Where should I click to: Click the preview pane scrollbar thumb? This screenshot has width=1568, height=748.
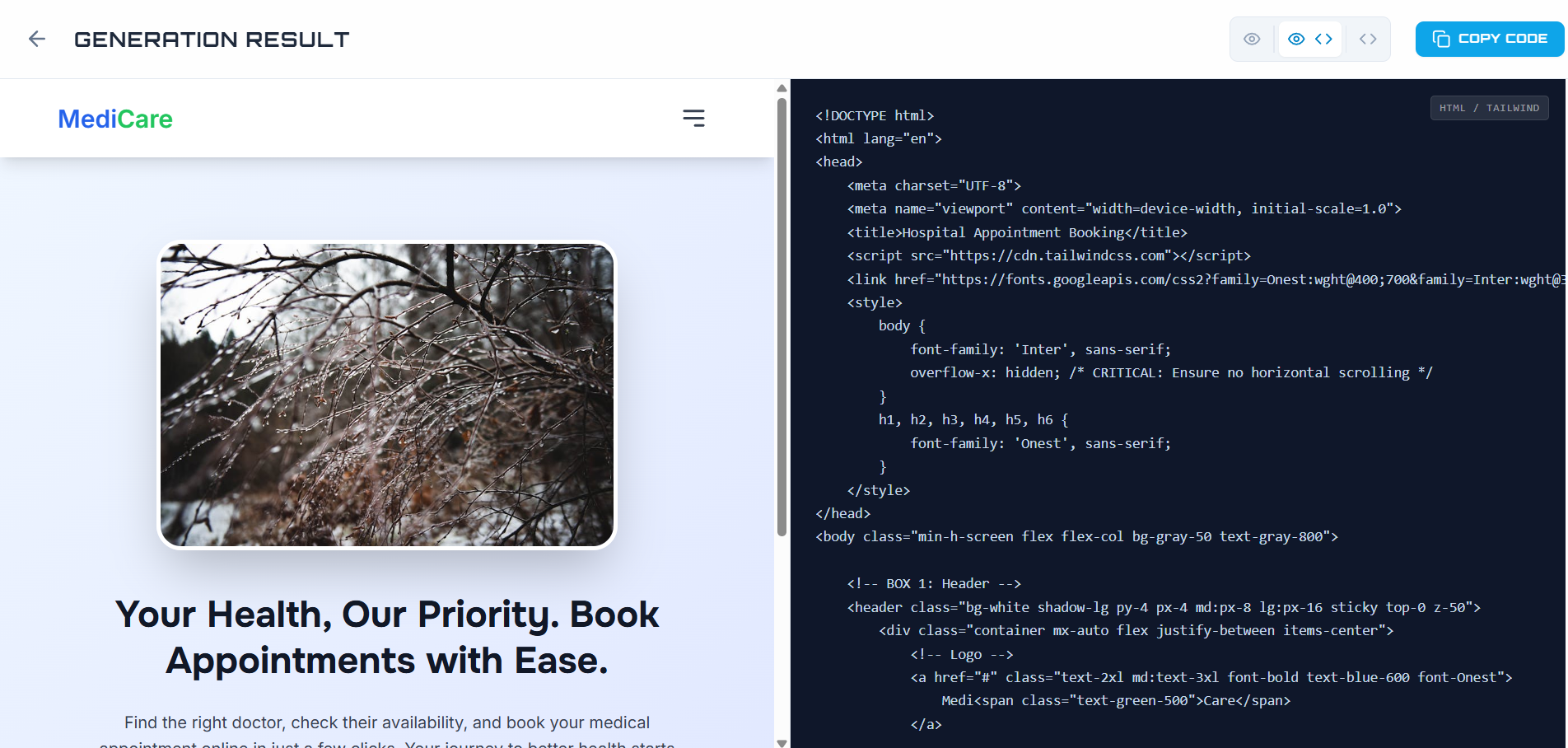pyautogui.click(x=782, y=317)
